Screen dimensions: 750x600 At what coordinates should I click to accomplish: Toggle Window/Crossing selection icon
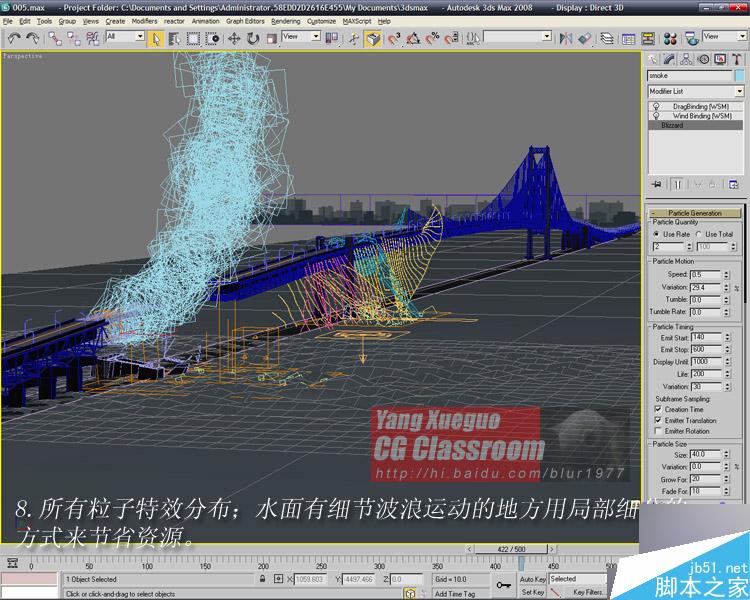212,39
